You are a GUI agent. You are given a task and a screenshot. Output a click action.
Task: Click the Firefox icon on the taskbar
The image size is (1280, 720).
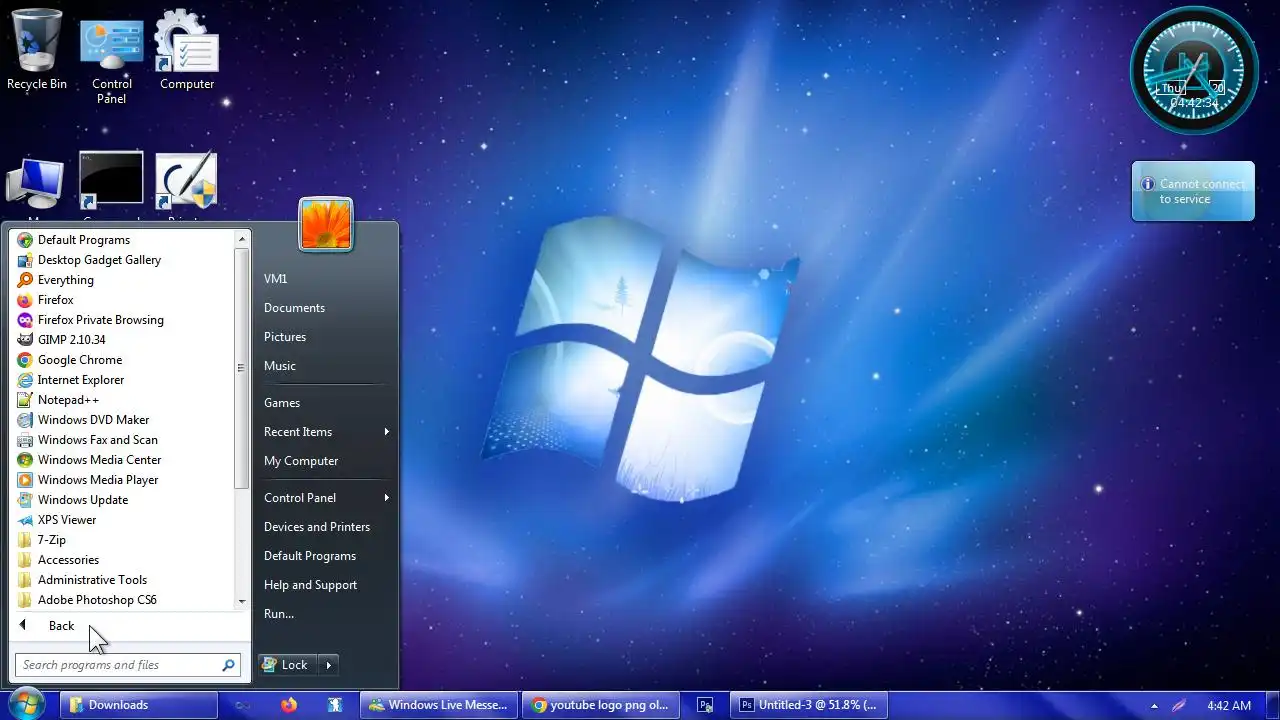(289, 705)
